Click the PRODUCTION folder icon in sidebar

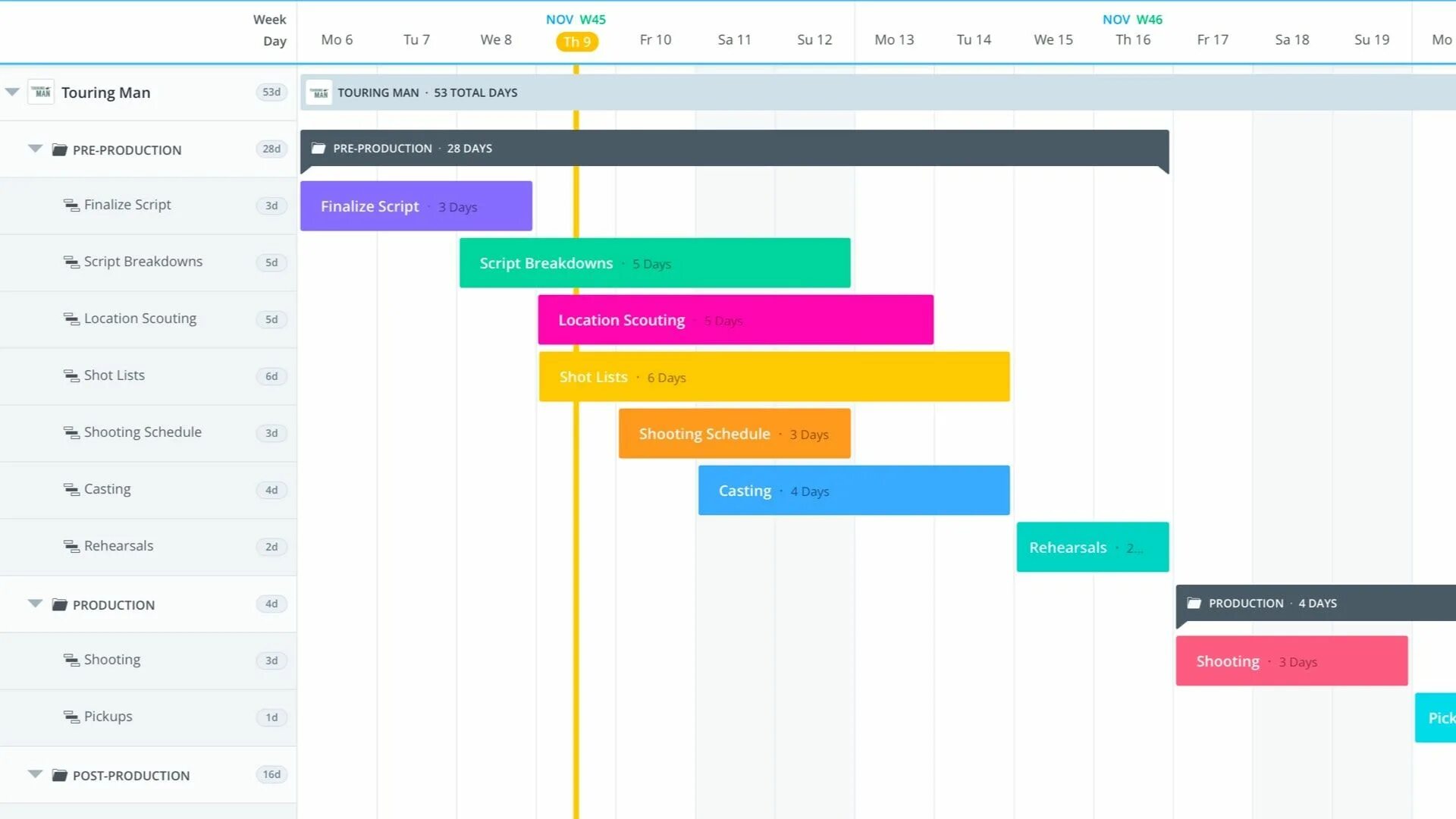point(59,604)
